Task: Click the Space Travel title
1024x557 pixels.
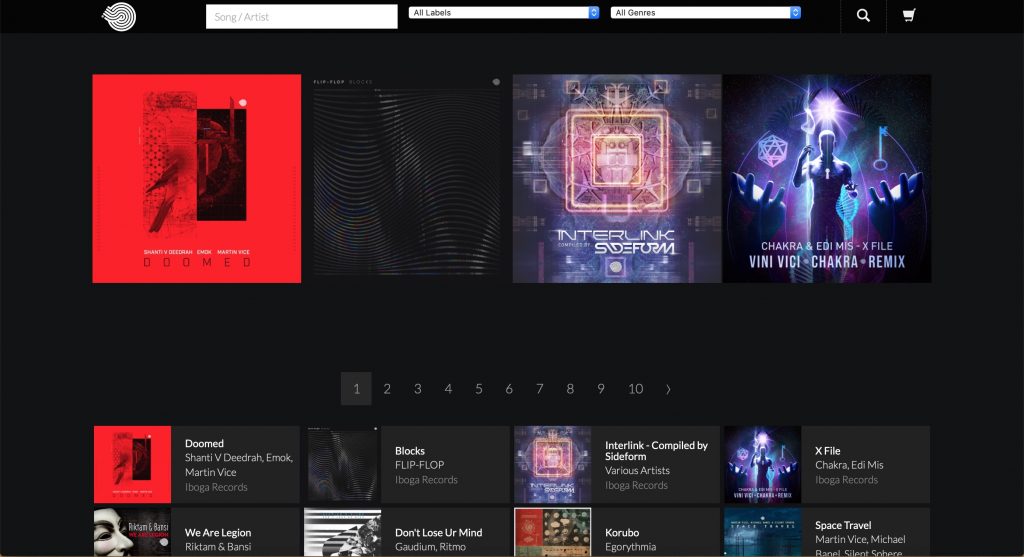Action: tap(843, 526)
